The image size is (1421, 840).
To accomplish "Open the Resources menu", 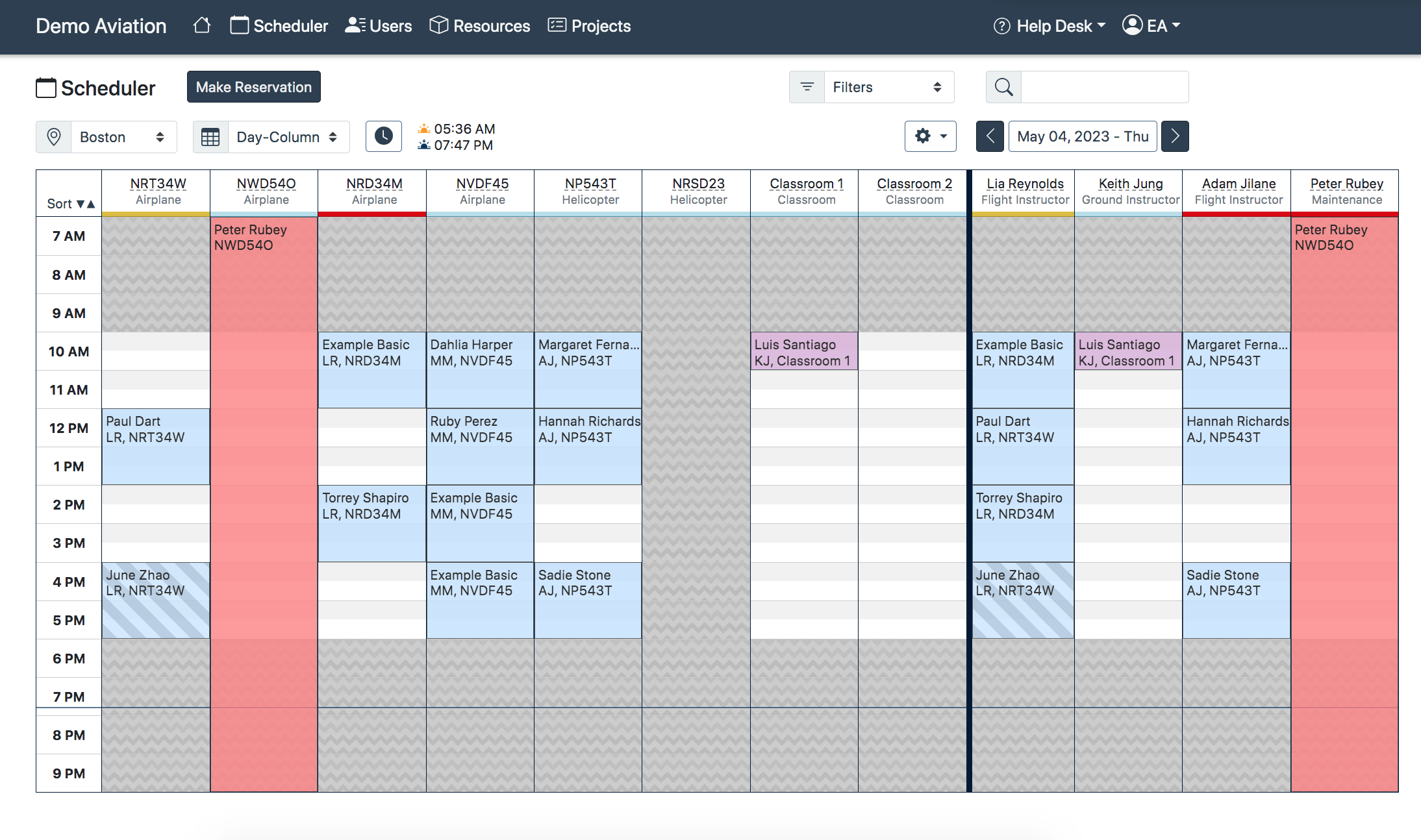I will [x=480, y=26].
